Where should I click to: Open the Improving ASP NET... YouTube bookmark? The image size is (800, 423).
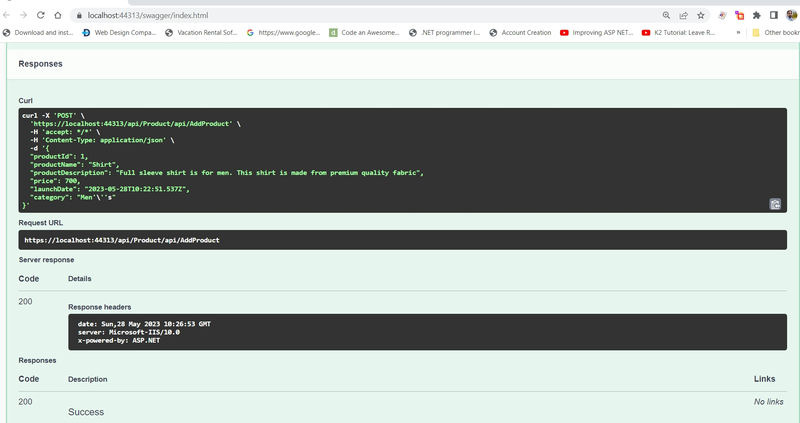click(x=596, y=32)
